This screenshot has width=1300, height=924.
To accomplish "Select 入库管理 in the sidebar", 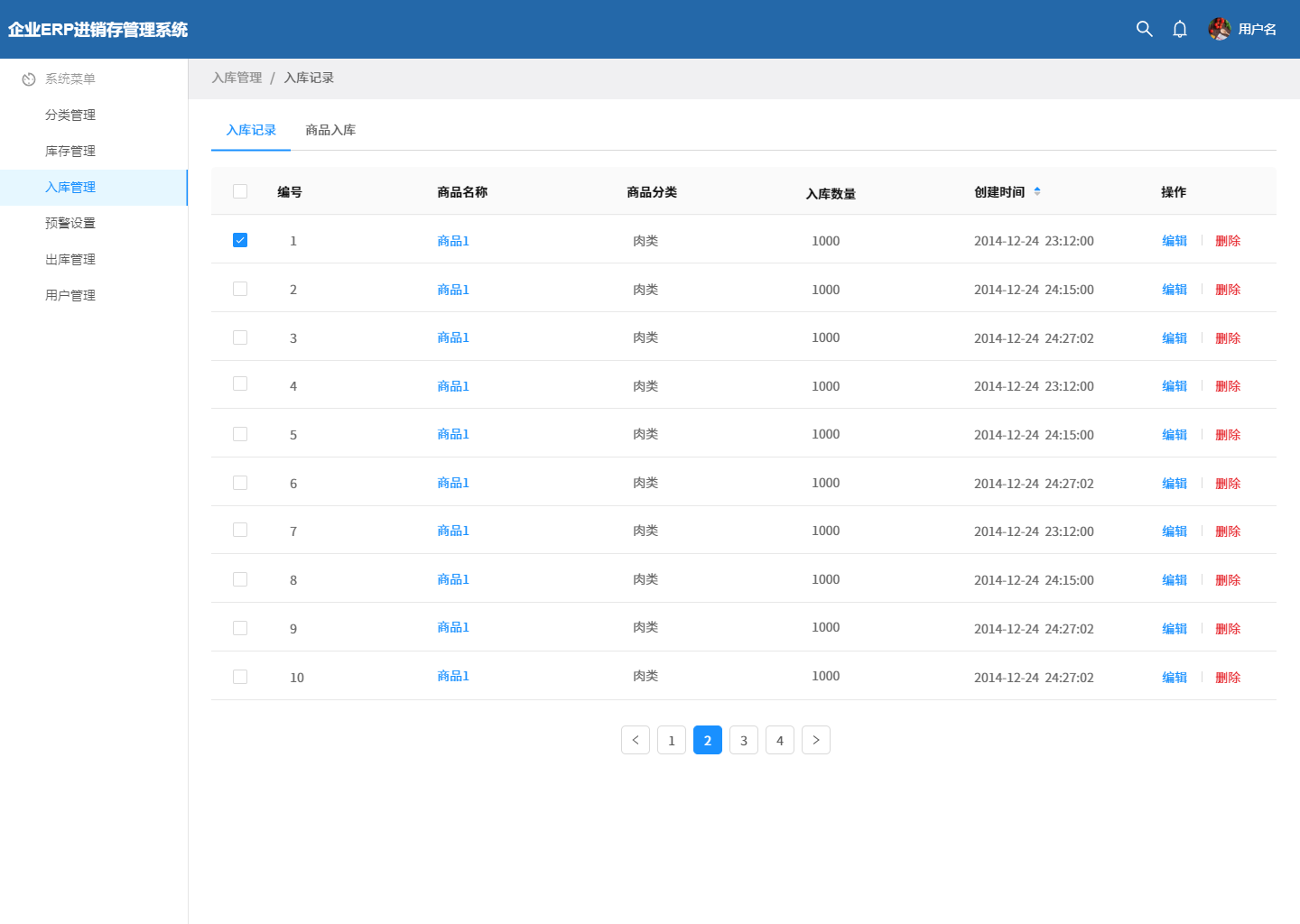I will (94, 188).
